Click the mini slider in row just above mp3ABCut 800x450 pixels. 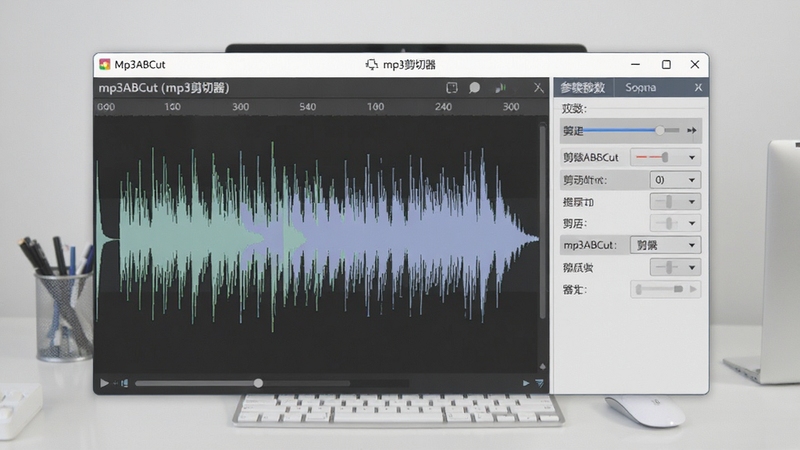[x=667, y=223]
